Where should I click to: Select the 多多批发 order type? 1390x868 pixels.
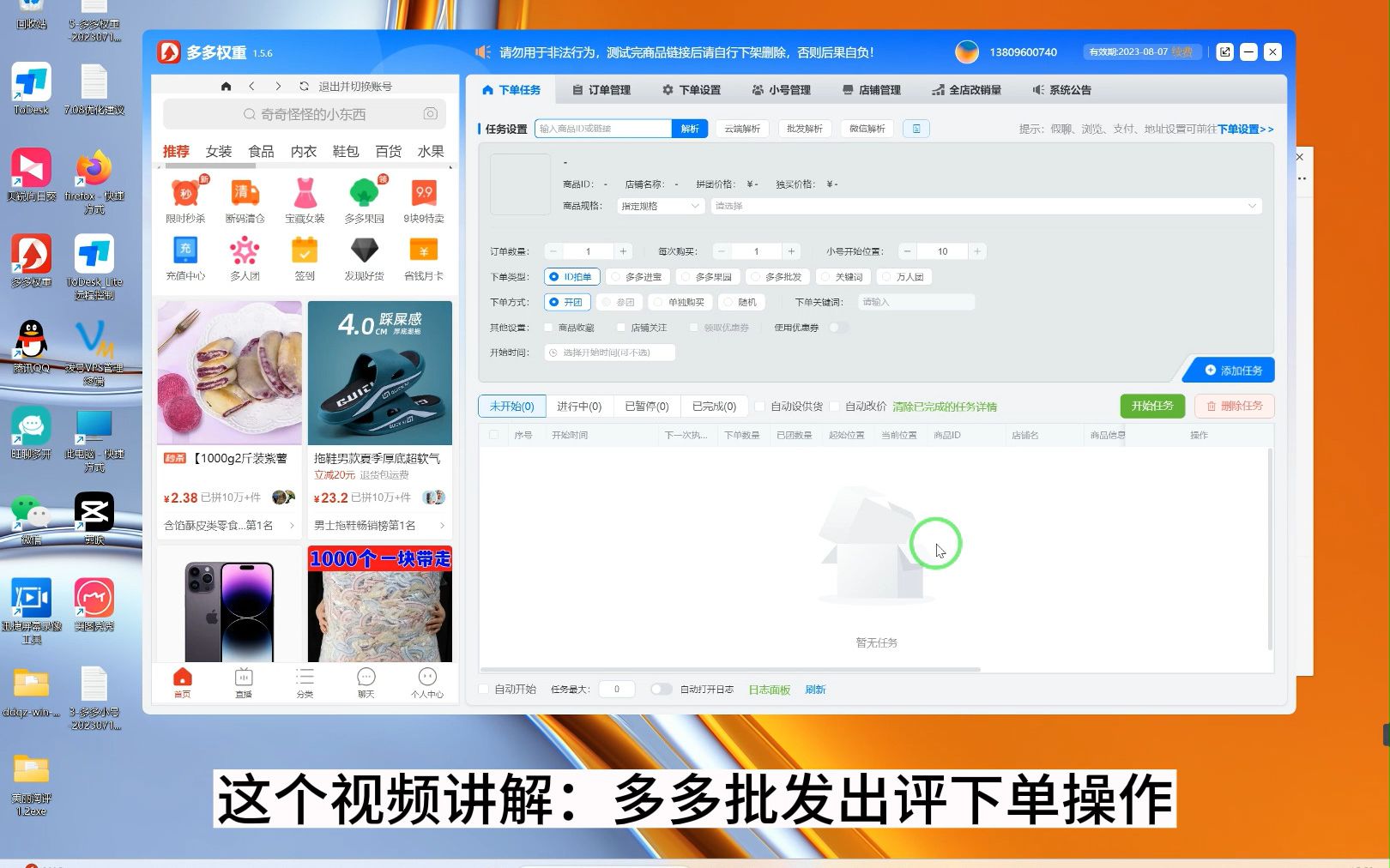pyautogui.click(x=777, y=277)
